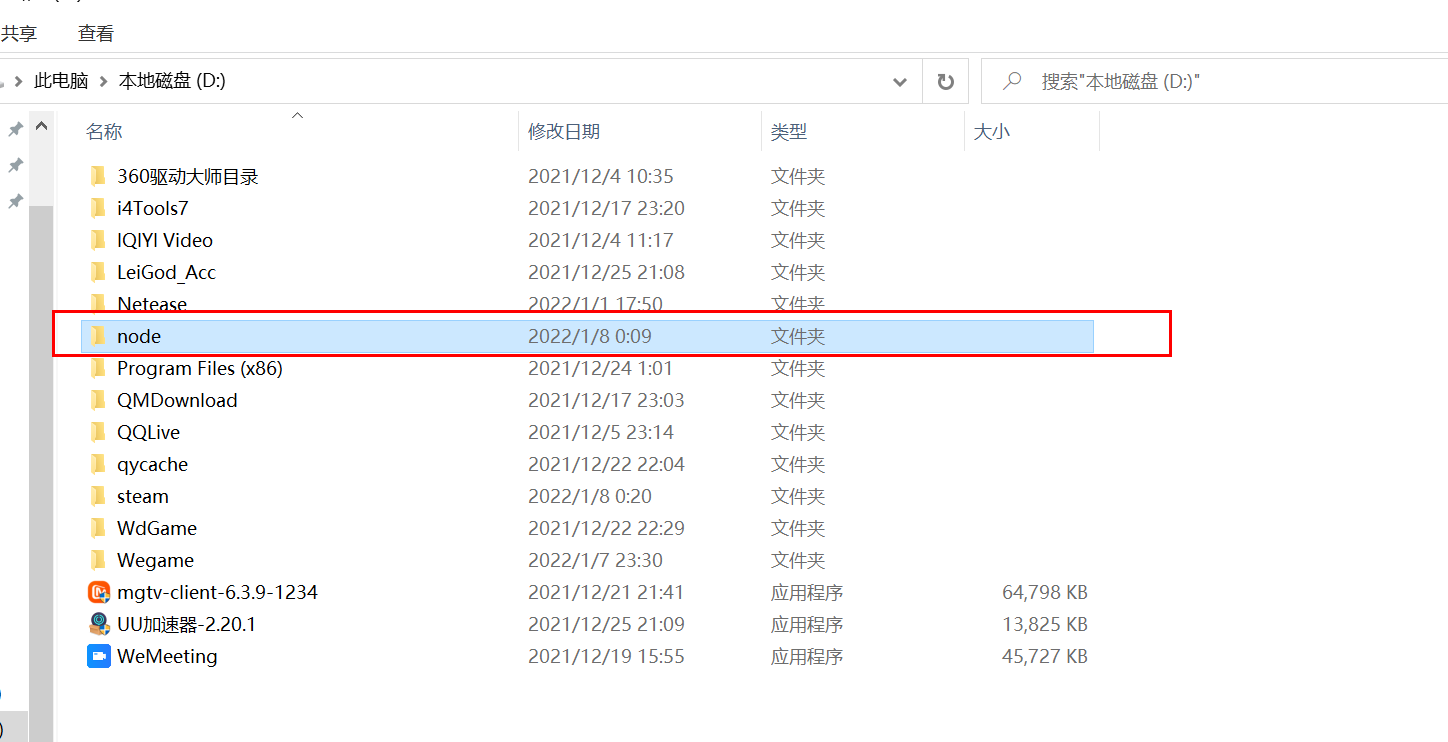Screen dimensions: 1448x742
Task: Select the qycache folder icon
Action: 98,464
